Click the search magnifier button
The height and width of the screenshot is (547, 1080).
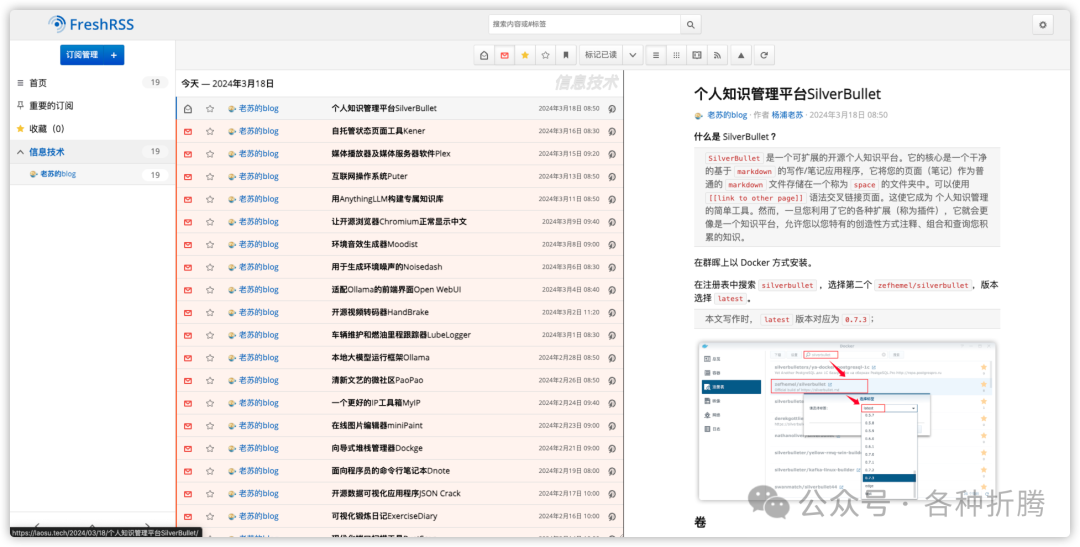[691, 25]
